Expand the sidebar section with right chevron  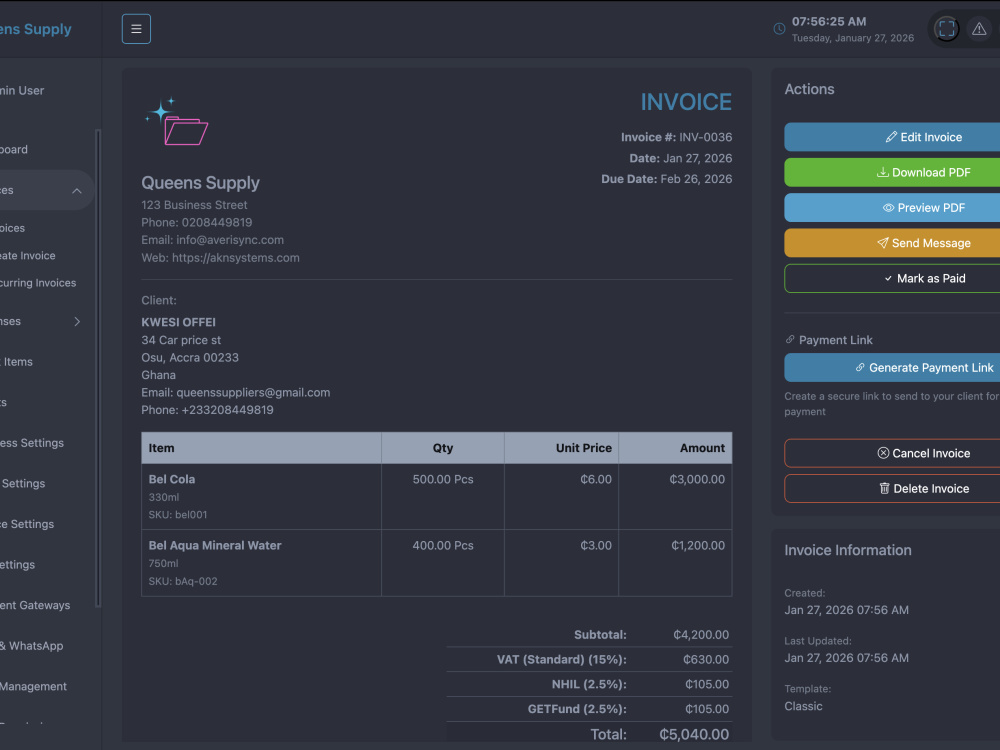[77, 321]
